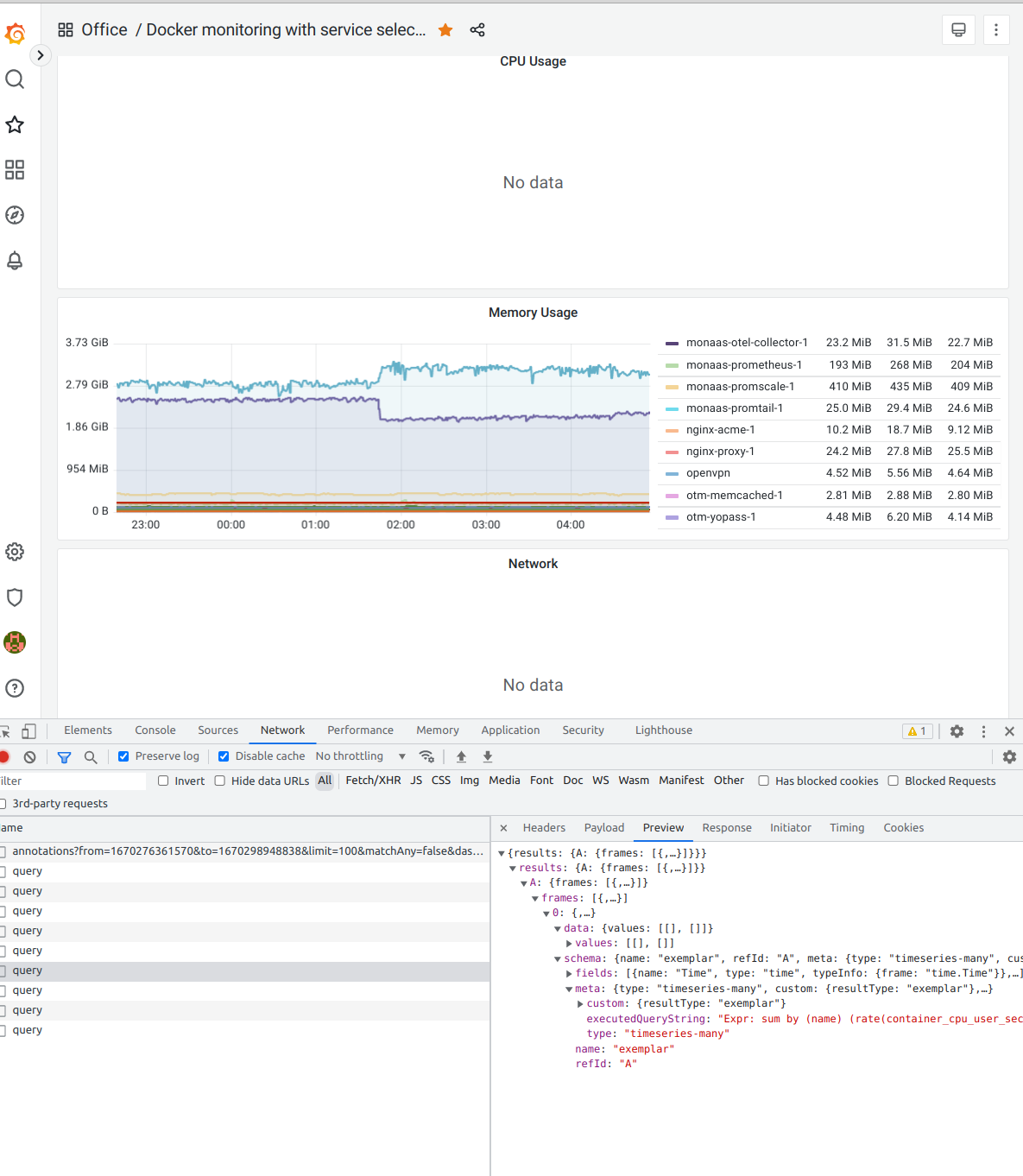Clear the network log with the clear icon
The image size is (1023, 1176).
[30, 756]
